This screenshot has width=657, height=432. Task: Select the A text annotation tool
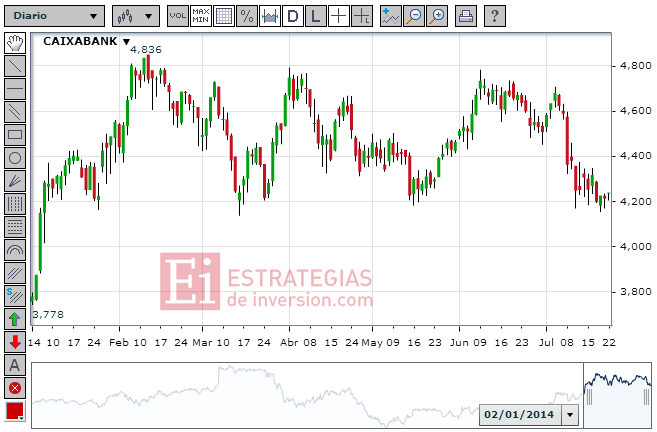15,365
